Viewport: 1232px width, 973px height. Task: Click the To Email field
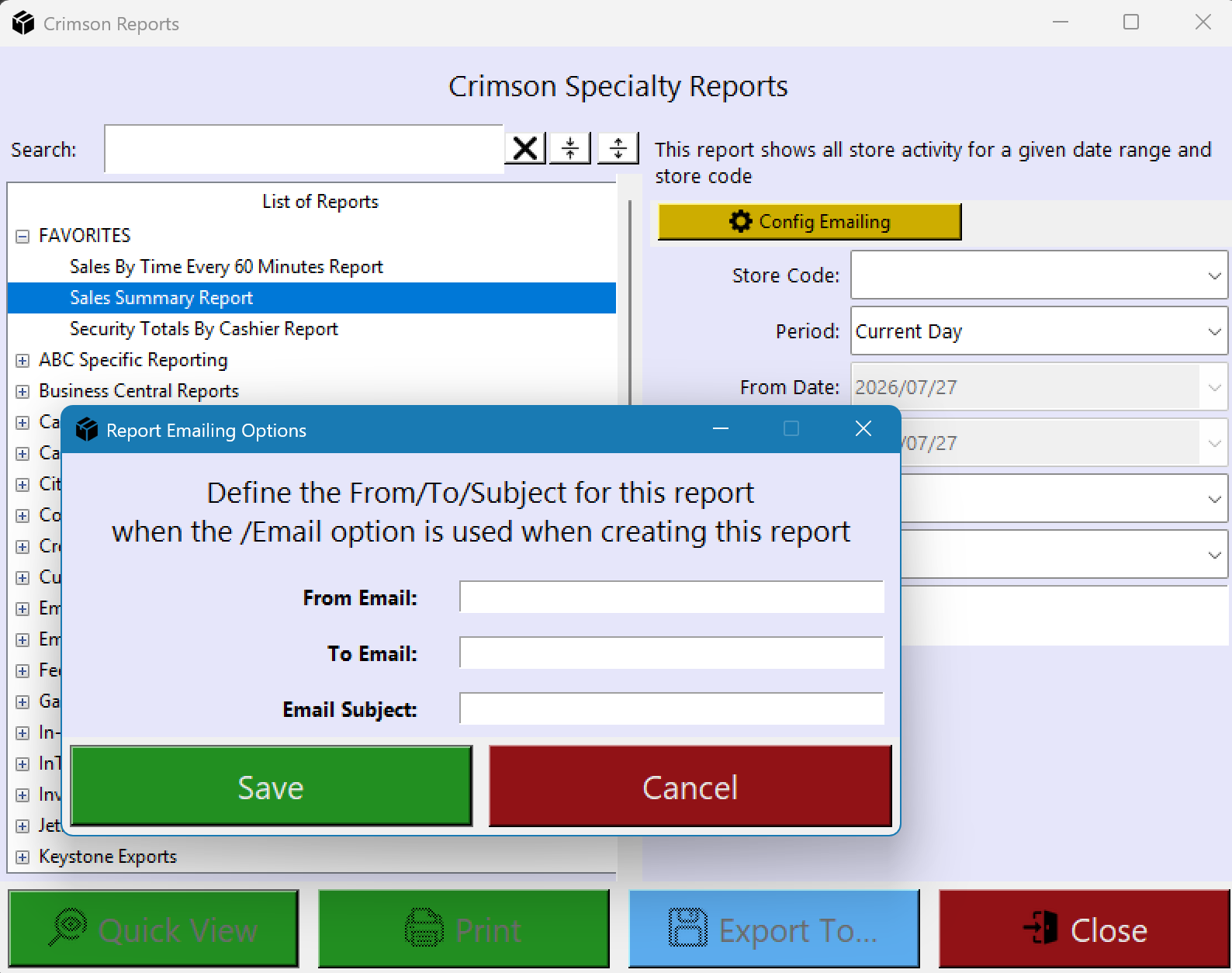click(x=671, y=653)
